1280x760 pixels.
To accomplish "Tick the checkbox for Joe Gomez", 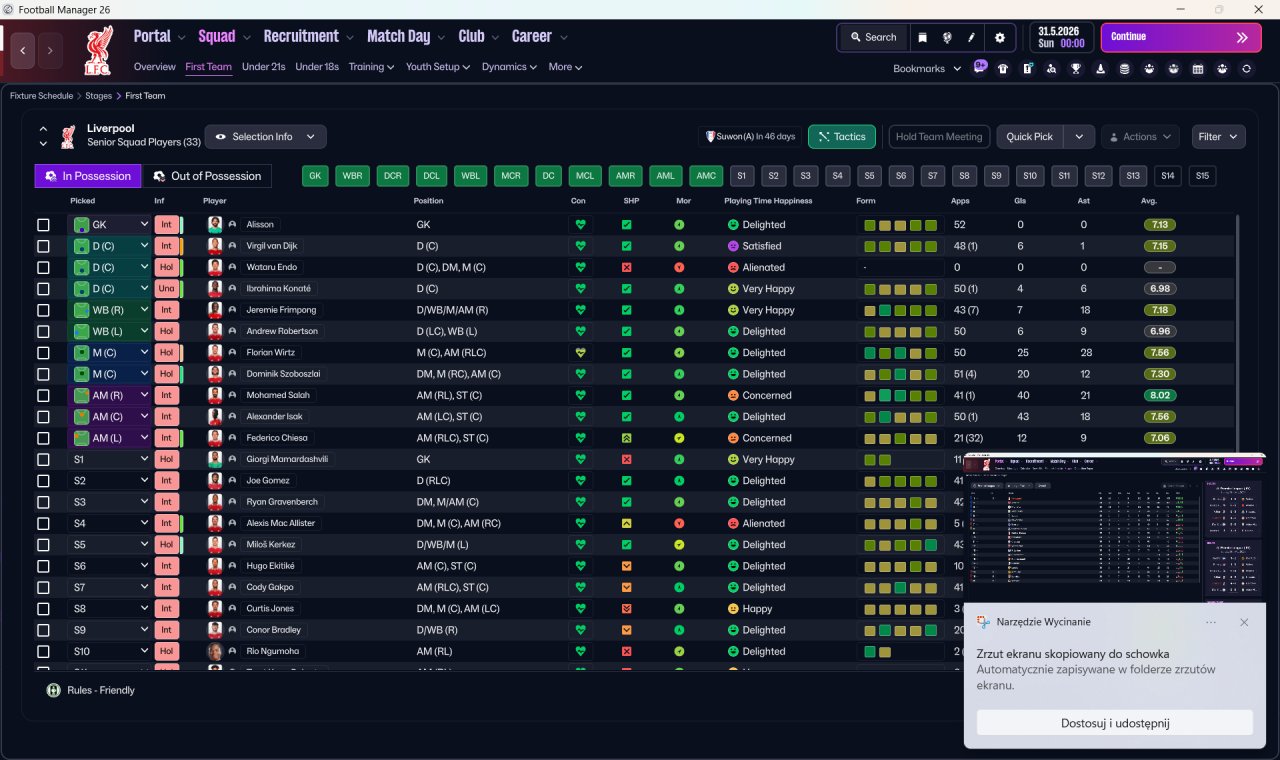I will pyautogui.click(x=43, y=481).
